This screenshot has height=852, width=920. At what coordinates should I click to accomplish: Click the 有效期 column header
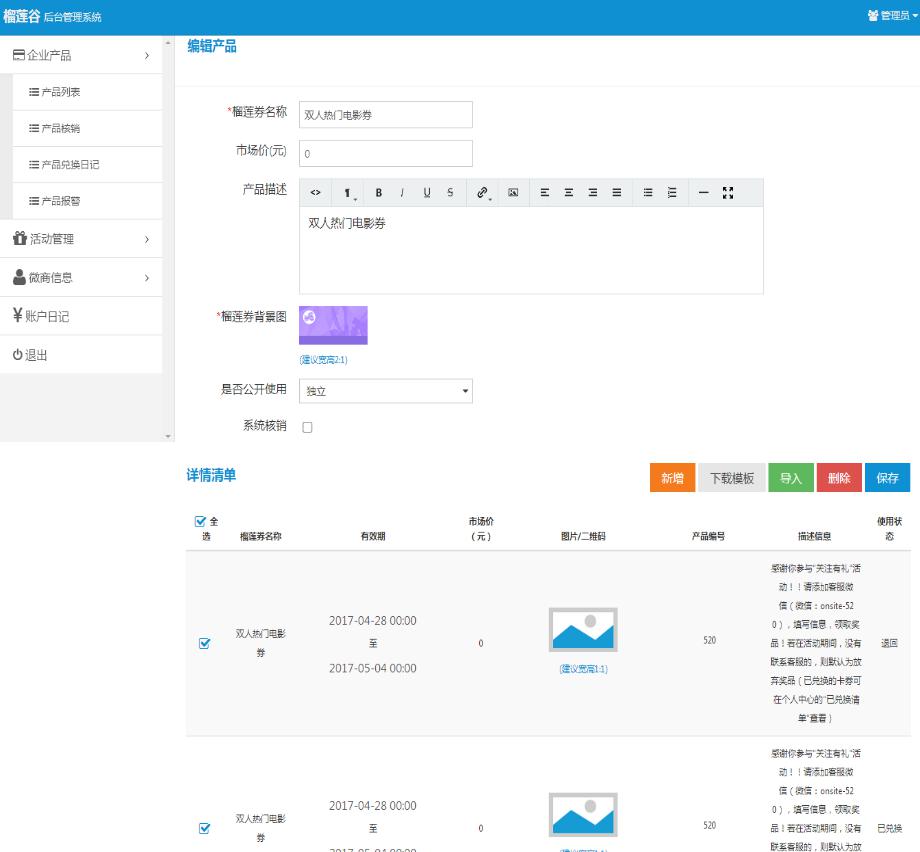pyautogui.click(x=373, y=536)
